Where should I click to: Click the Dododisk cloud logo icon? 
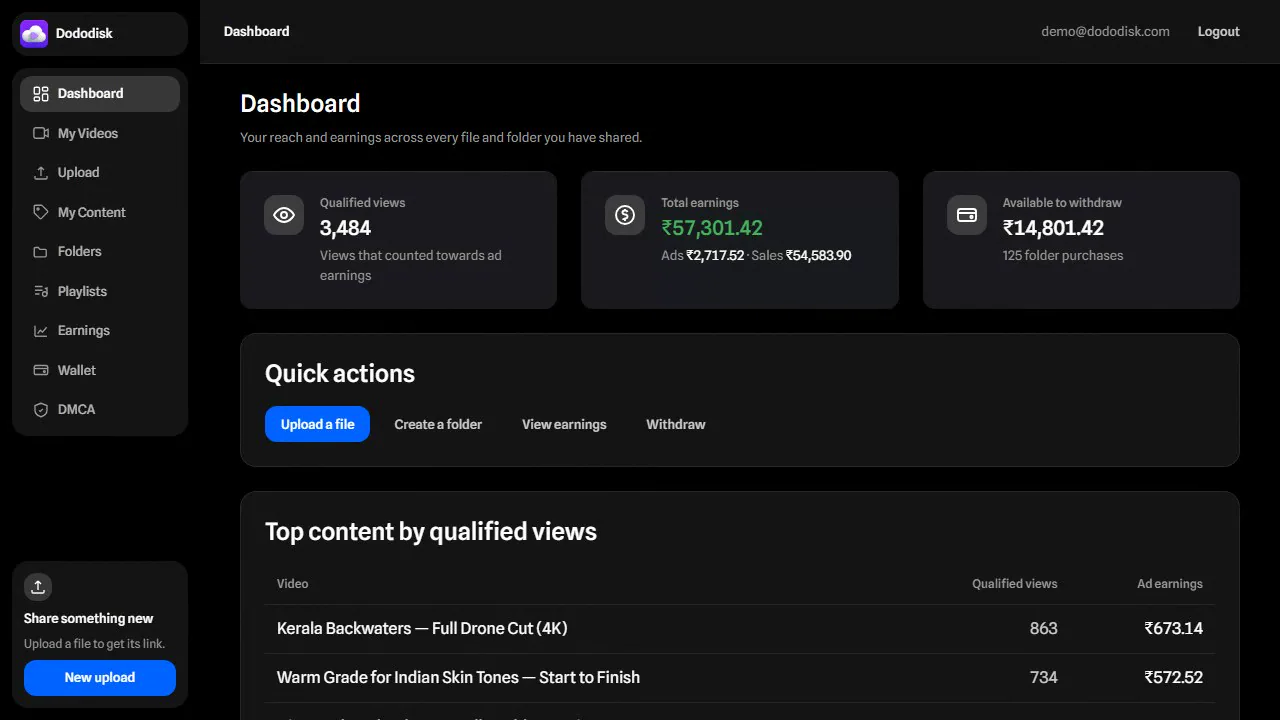[34, 33]
